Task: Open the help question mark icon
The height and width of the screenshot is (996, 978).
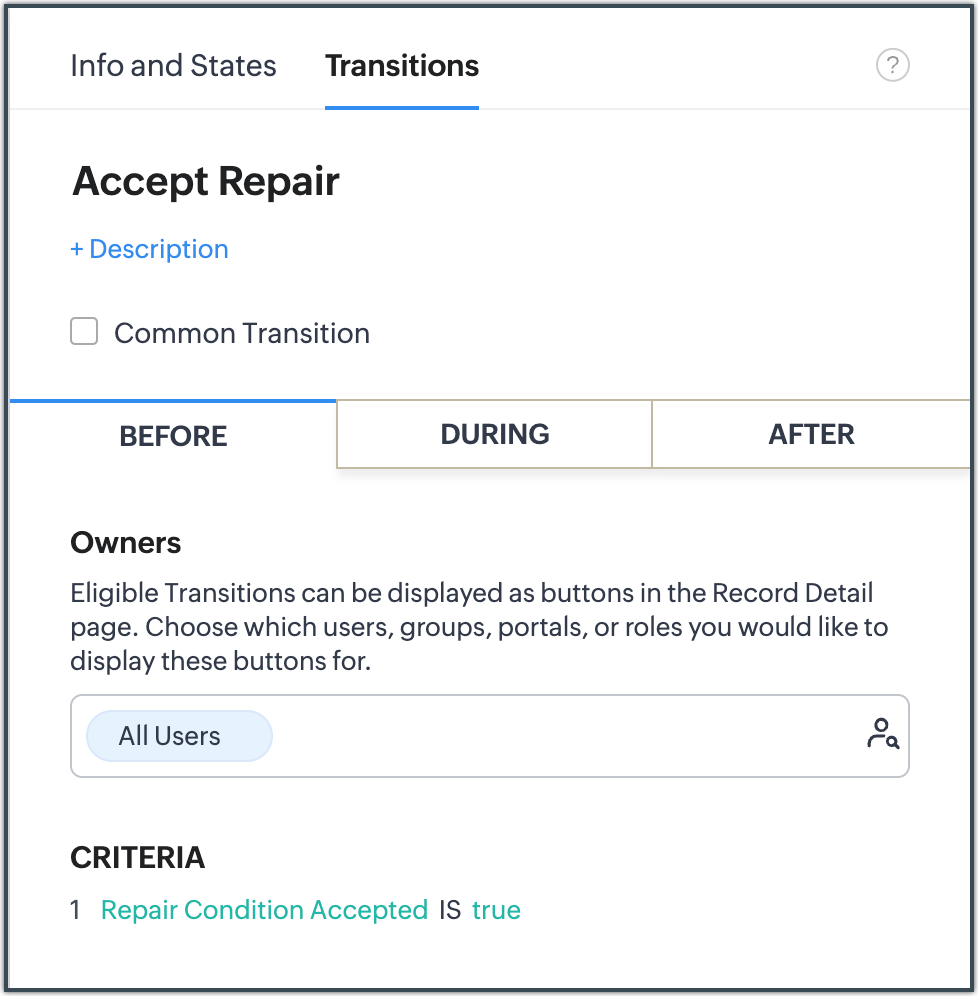Action: [892, 66]
